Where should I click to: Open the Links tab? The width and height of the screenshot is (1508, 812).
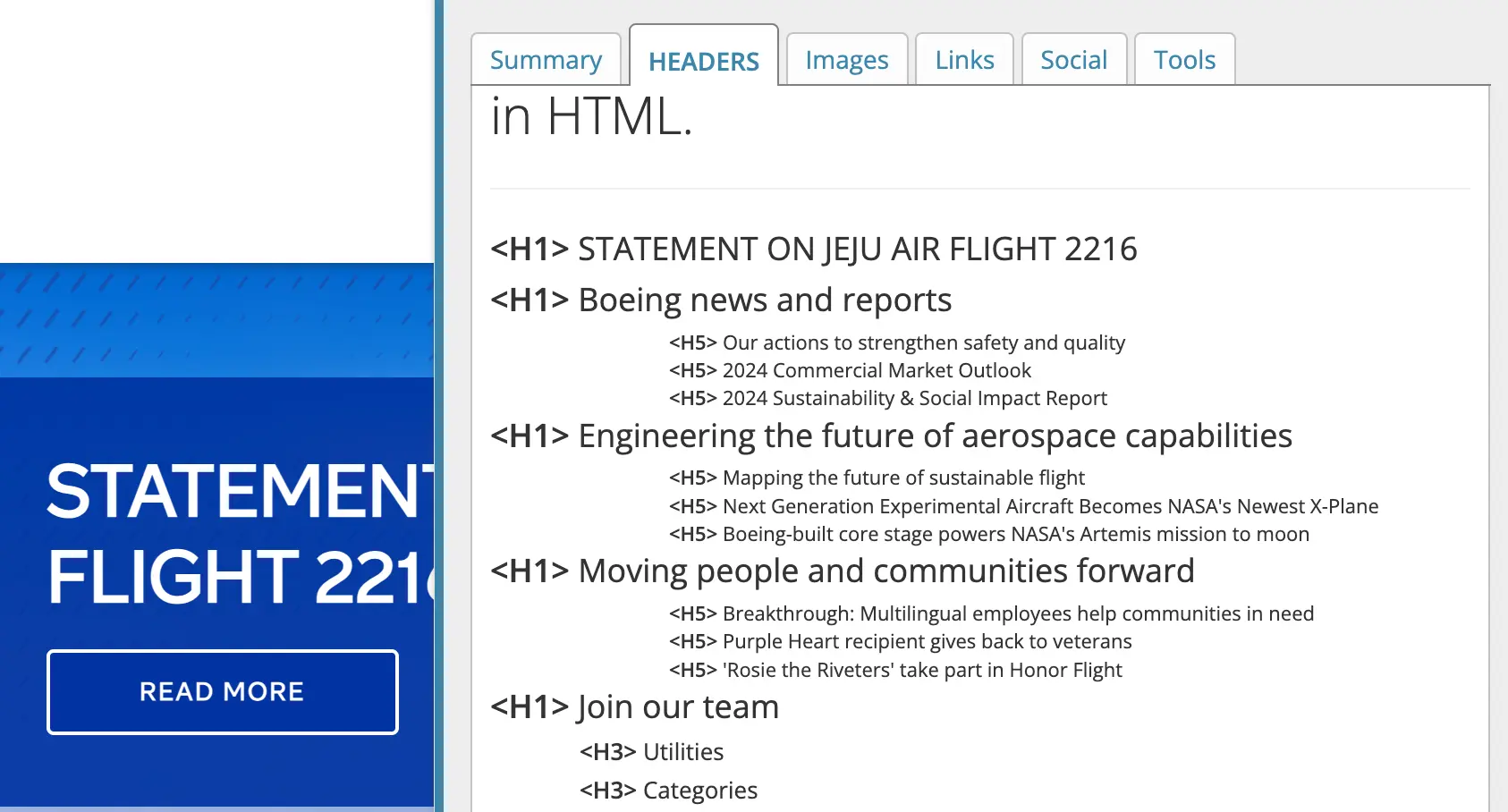coord(964,60)
